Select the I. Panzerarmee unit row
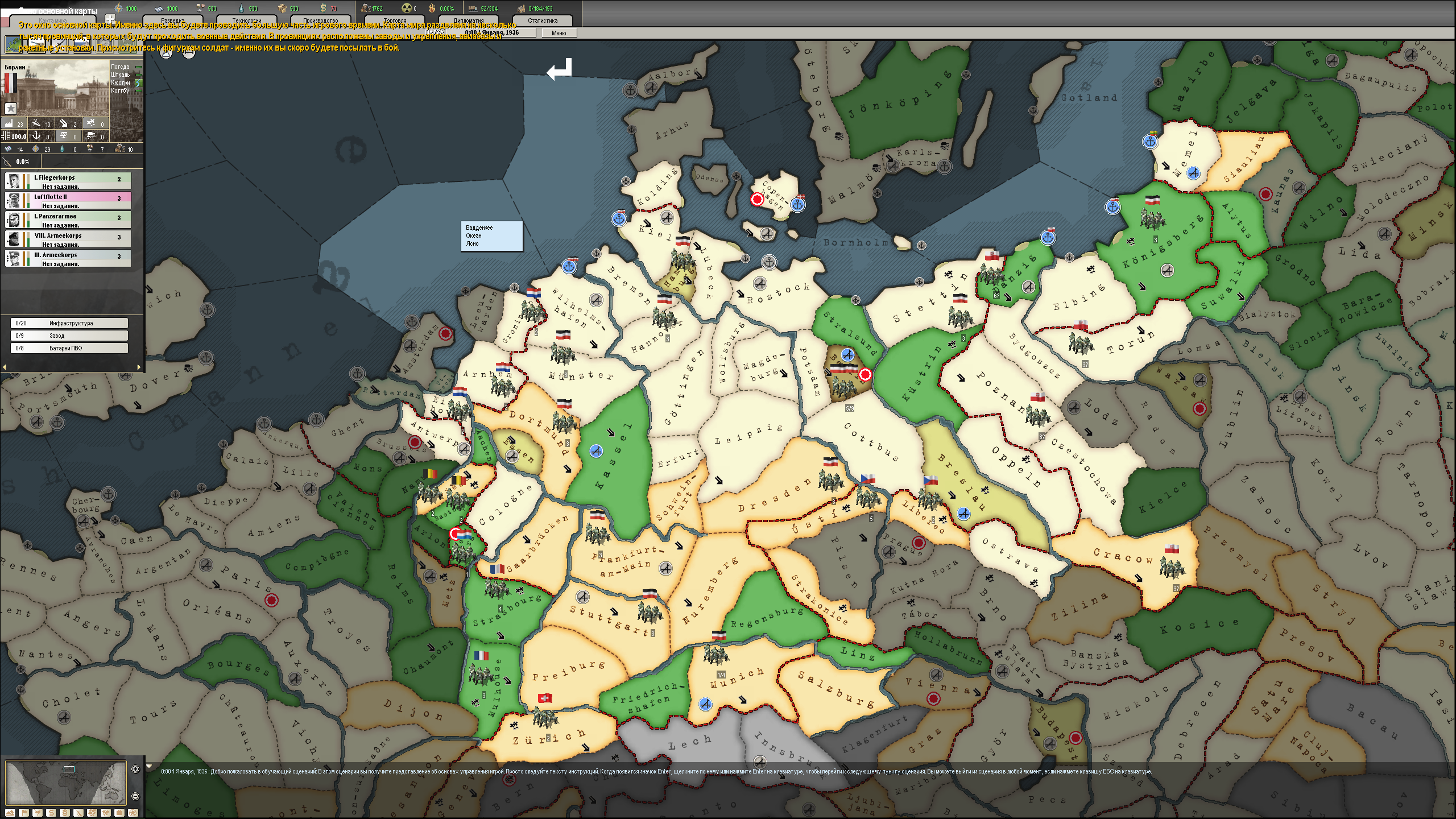Viewport: 1456px width, 819px height. [68, 220]
